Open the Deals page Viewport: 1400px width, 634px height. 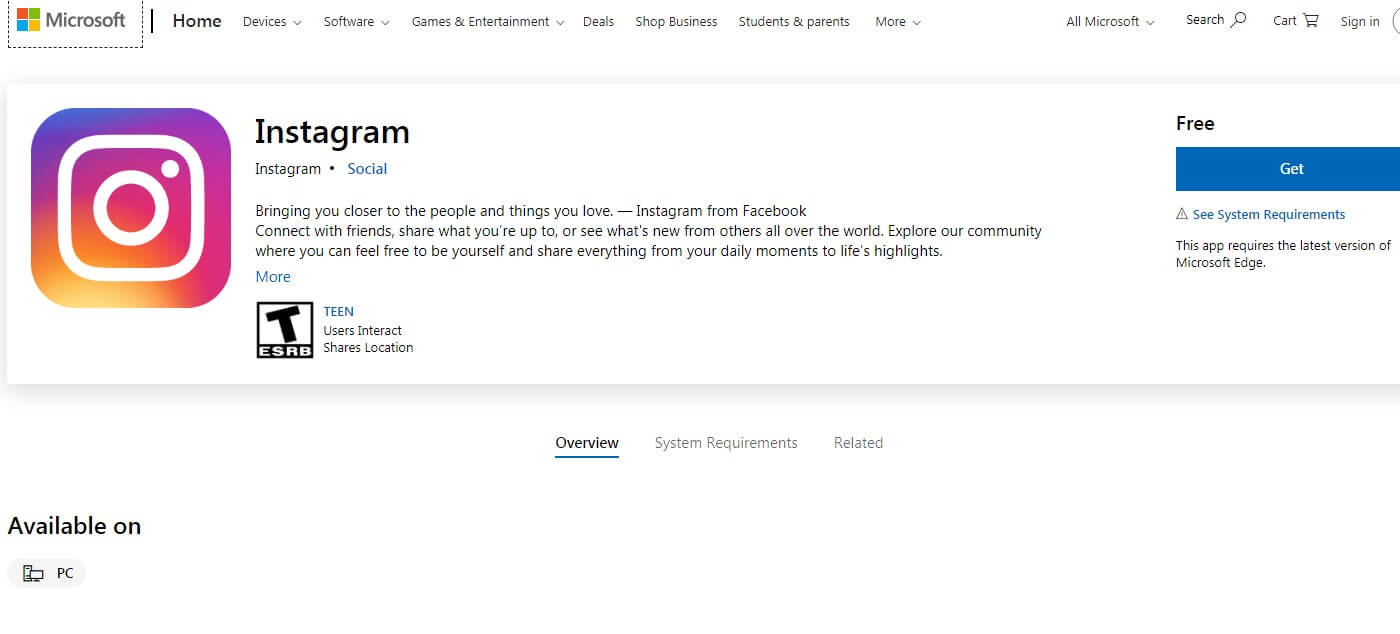point(598,21)
